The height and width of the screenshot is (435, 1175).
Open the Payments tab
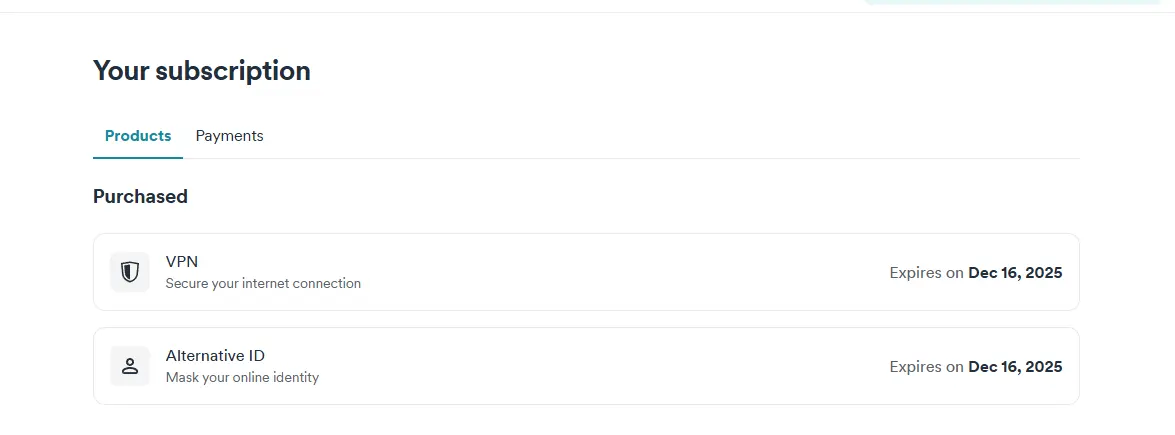click(229, 136)
